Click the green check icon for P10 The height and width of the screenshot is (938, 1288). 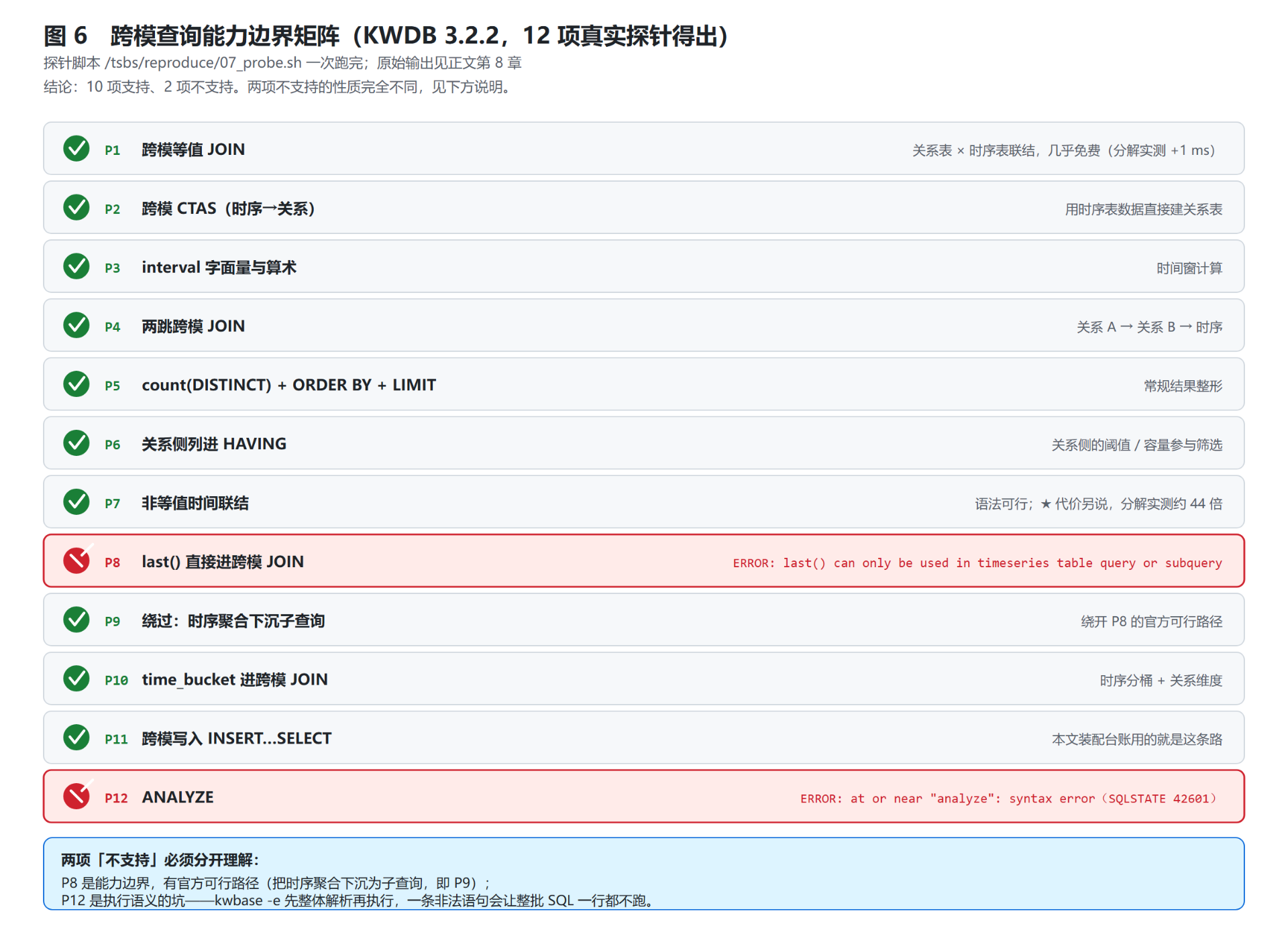click(x=76, y=679)
